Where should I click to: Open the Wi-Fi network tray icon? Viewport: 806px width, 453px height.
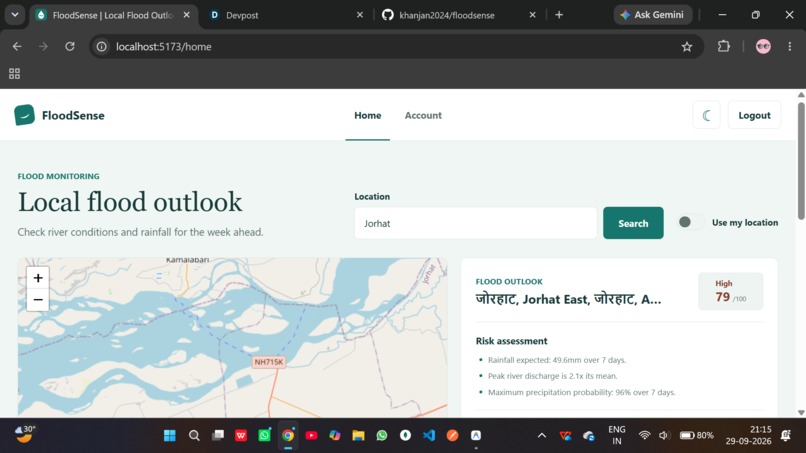coord(644,436)
